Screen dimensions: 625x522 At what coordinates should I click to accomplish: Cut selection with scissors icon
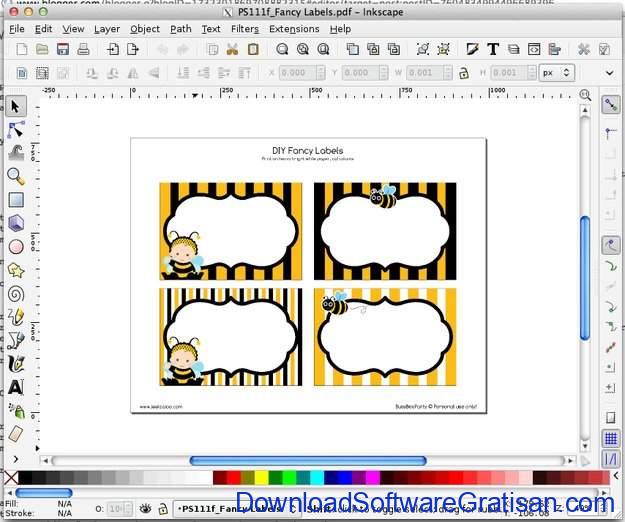(x=232, y=49)
